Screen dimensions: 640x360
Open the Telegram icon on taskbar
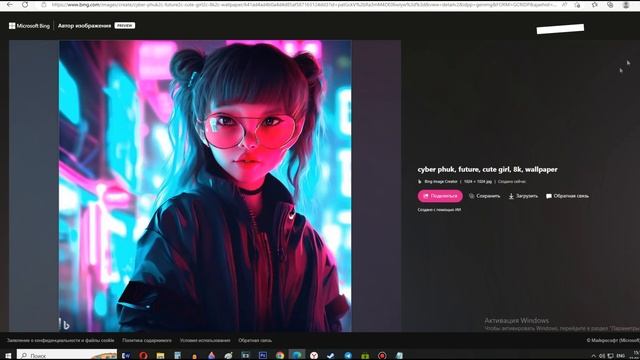click(x=348, y=356)
